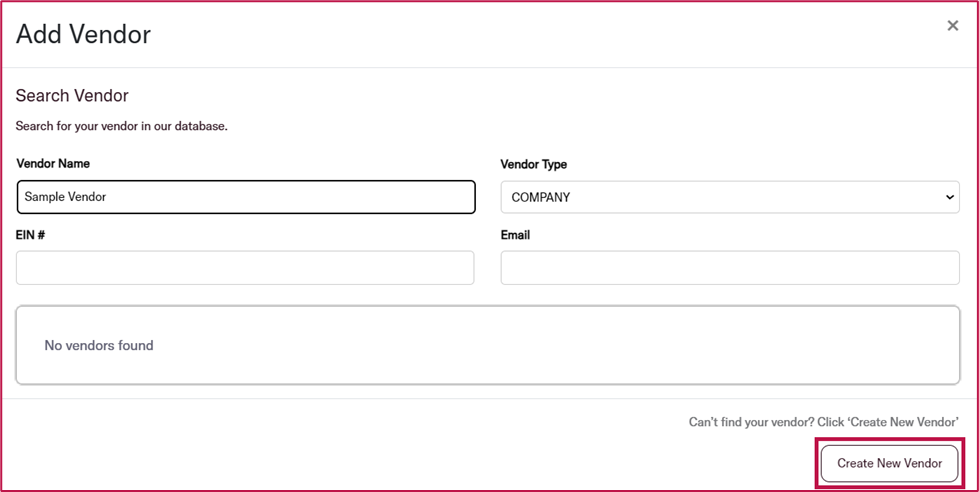979x492 pixels.
Task: Click the Add Vendor dialog title
Action: [x=83, y=34]
